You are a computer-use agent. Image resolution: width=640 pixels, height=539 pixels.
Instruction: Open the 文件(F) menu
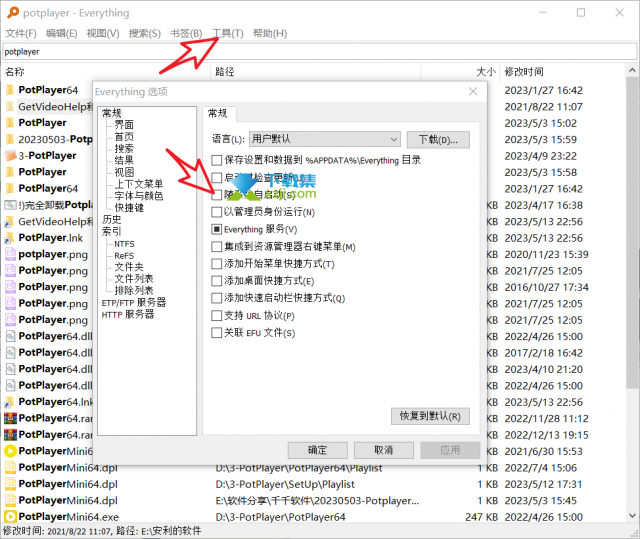(20, 33)
